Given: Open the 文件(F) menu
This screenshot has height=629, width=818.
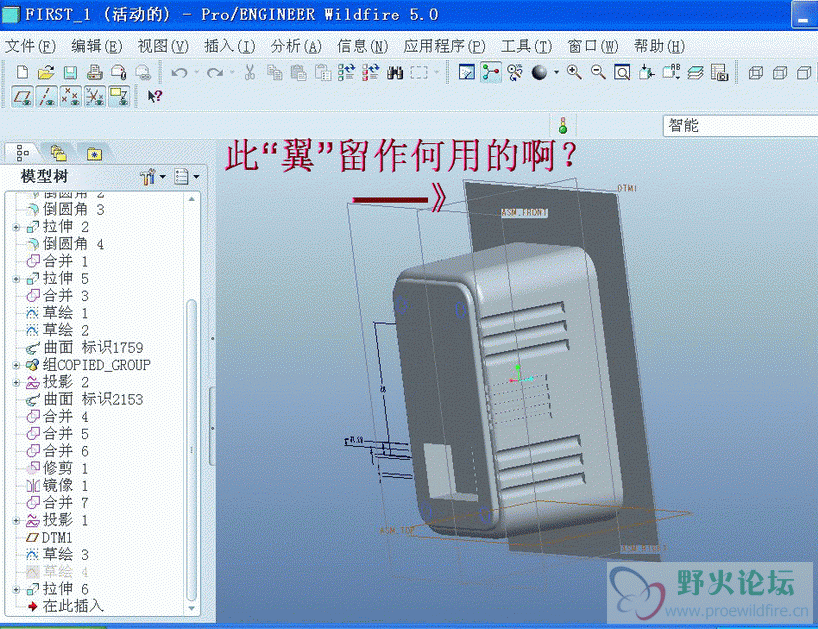Looking at the screenshot, I should pos(30,46).
